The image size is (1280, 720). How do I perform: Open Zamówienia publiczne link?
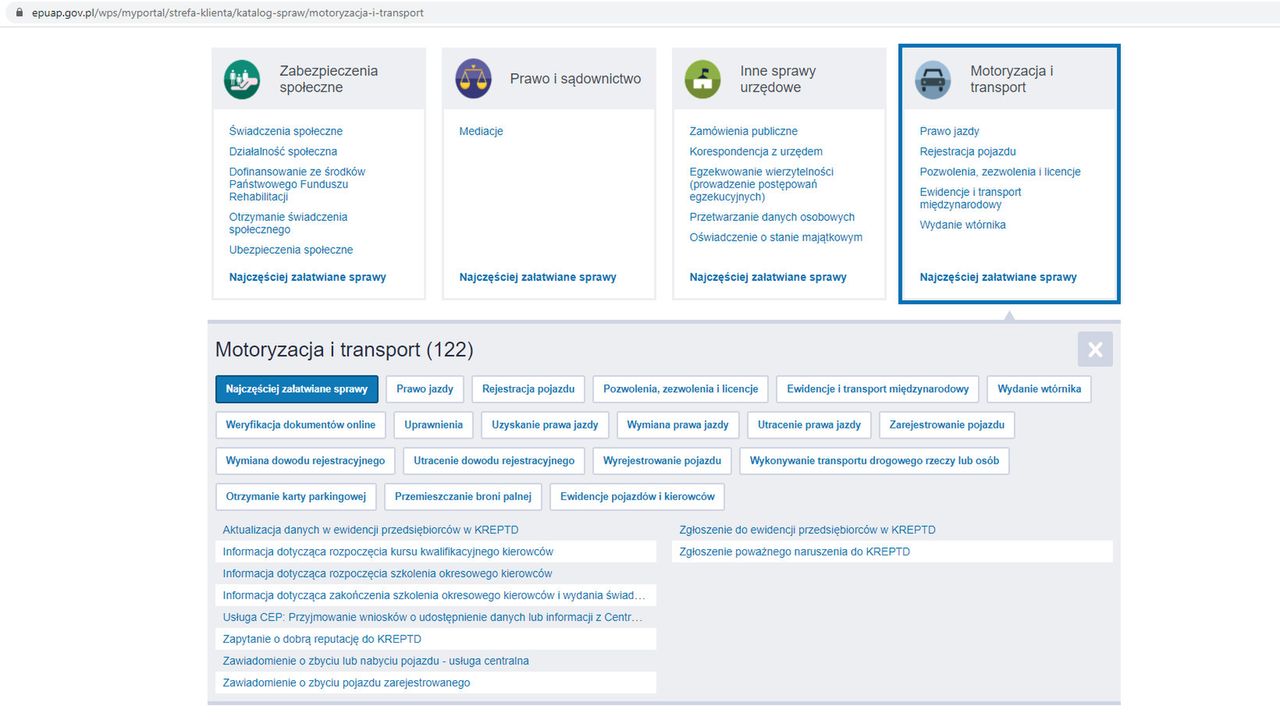tap(744, 131)
